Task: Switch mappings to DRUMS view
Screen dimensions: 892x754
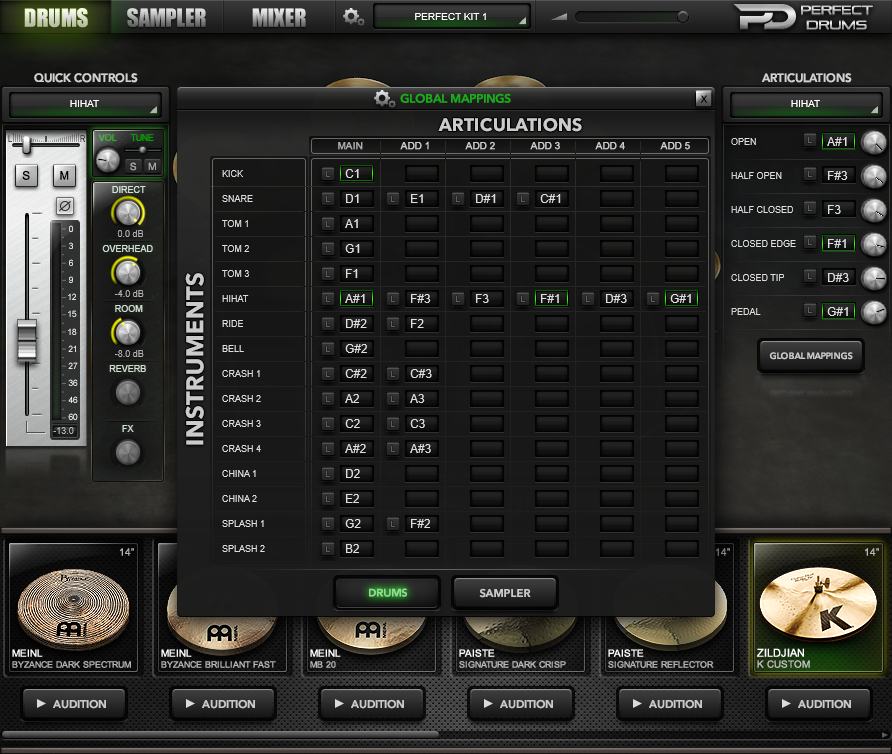Action: (387, 593)
